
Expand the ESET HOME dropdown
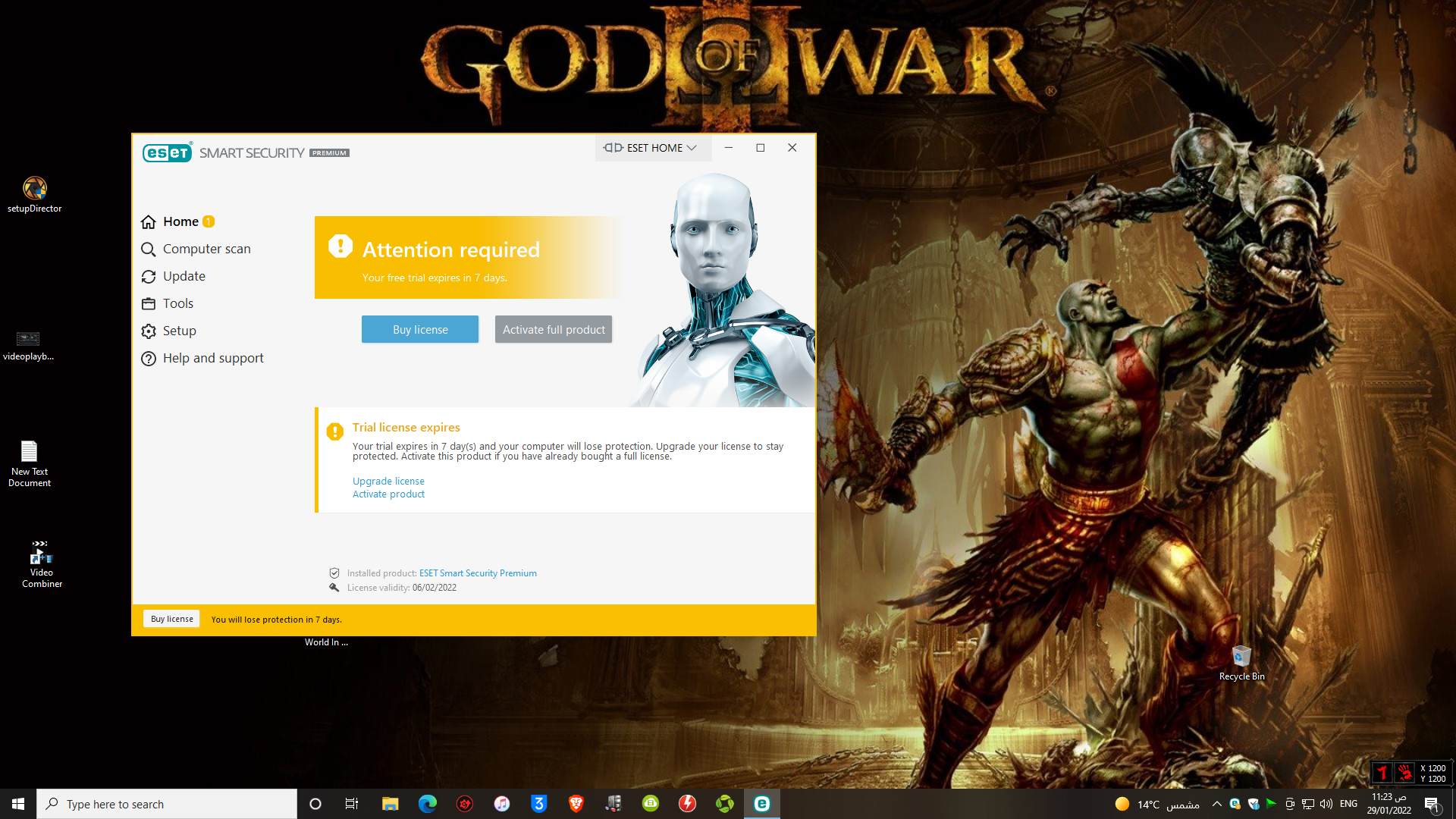[x=651, y=148]
